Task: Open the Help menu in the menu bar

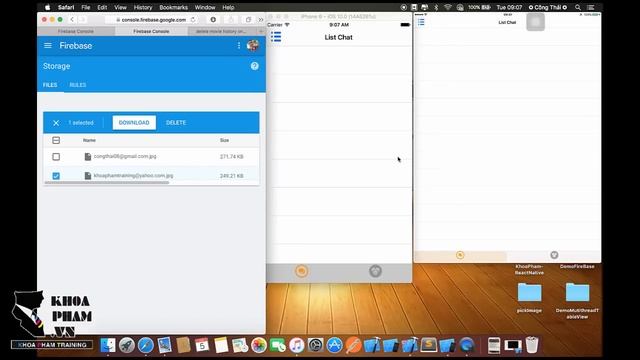Action: tap(228, 7)
